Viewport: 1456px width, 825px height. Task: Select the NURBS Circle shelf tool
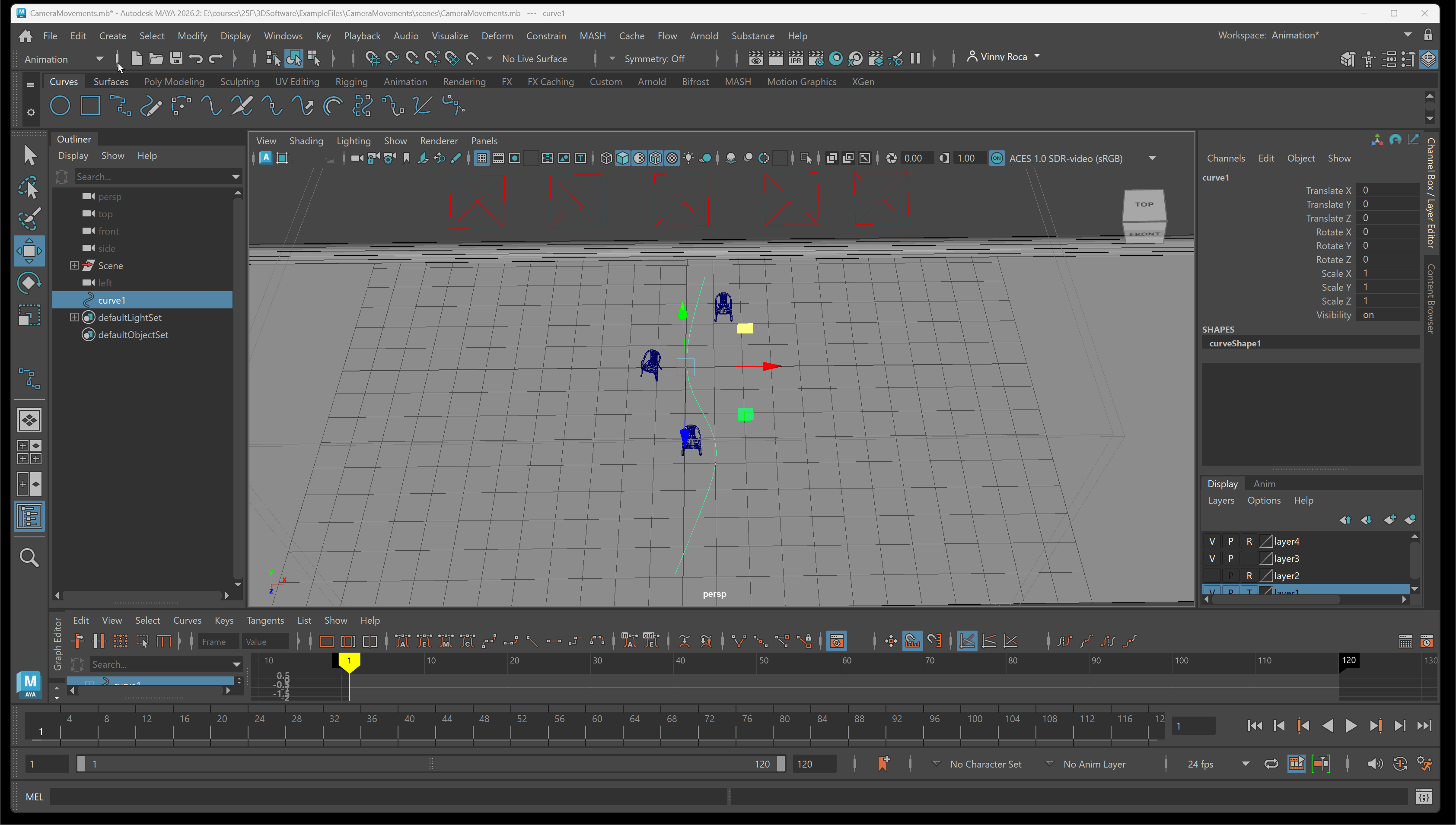60,106
